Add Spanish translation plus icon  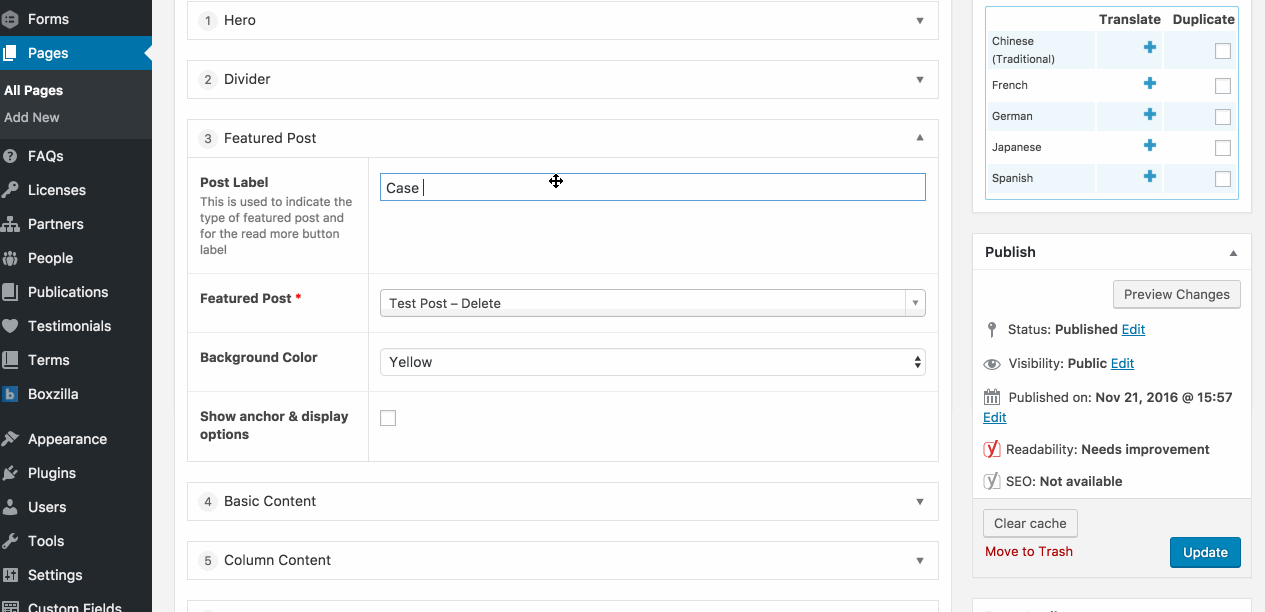click(x=1150, y=177)
